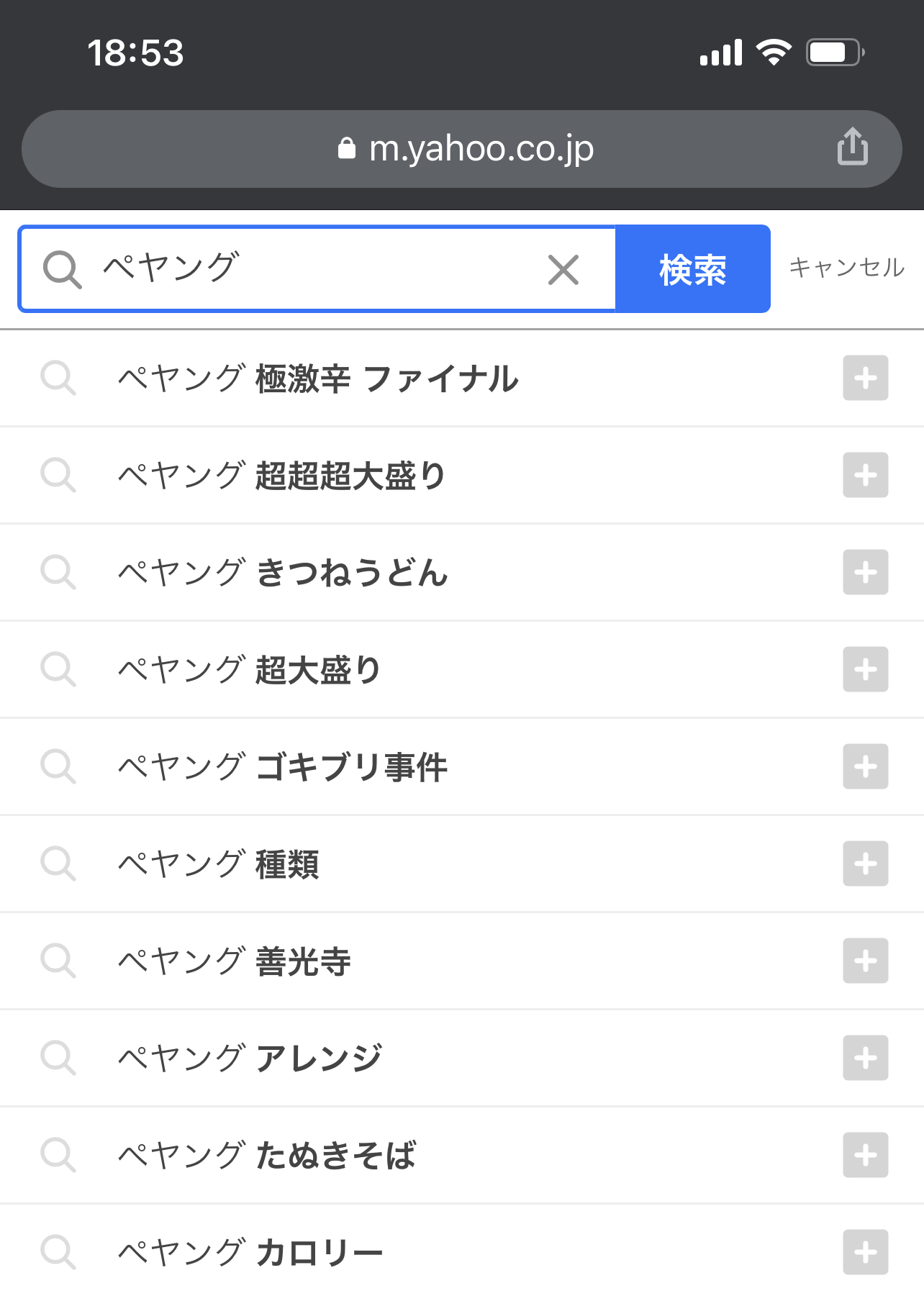Screen dimensions: 924x1296
Task: Choose the ペヤング カロリー suggestion
Action: pyautogui.click(x=250, y=1252)
